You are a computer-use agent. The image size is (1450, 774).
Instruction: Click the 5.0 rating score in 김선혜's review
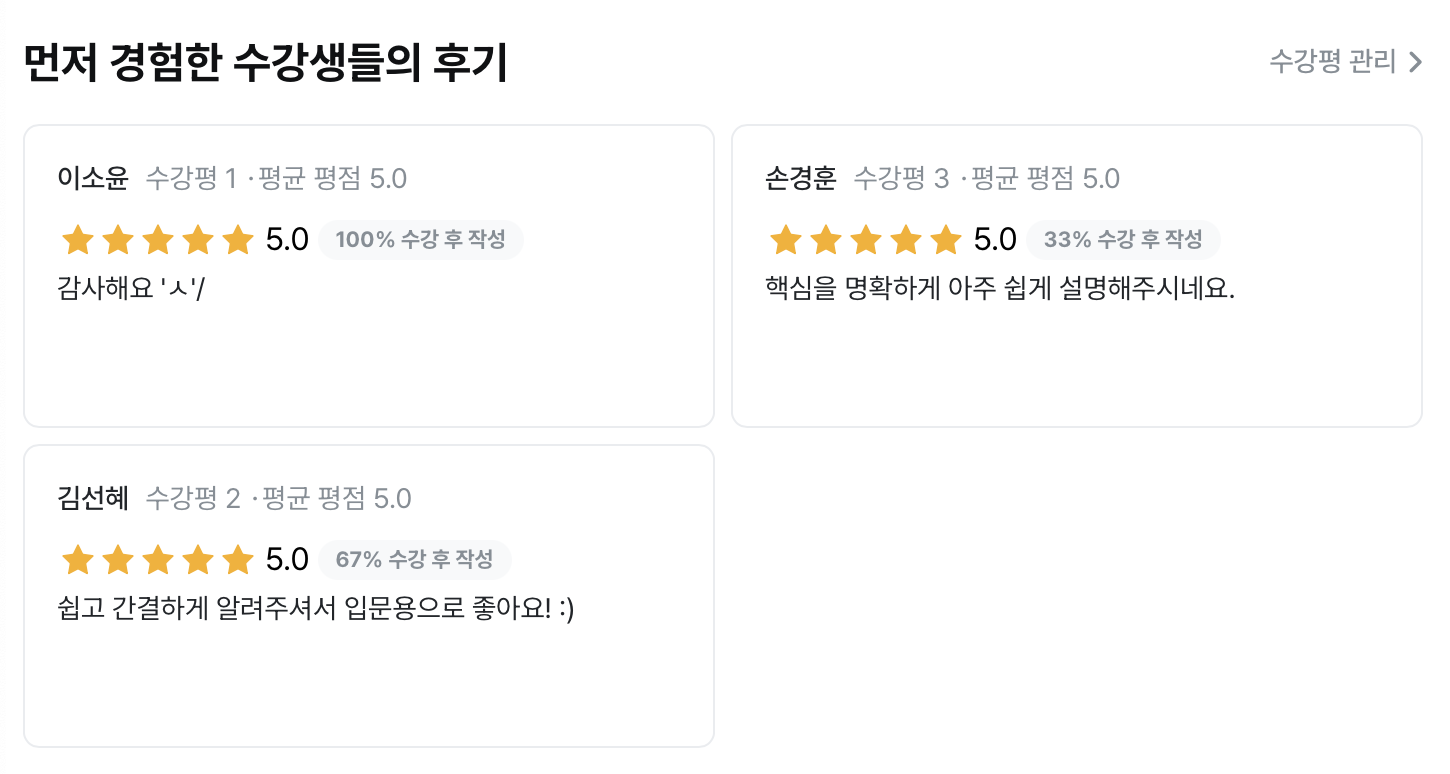click(287, 559)
